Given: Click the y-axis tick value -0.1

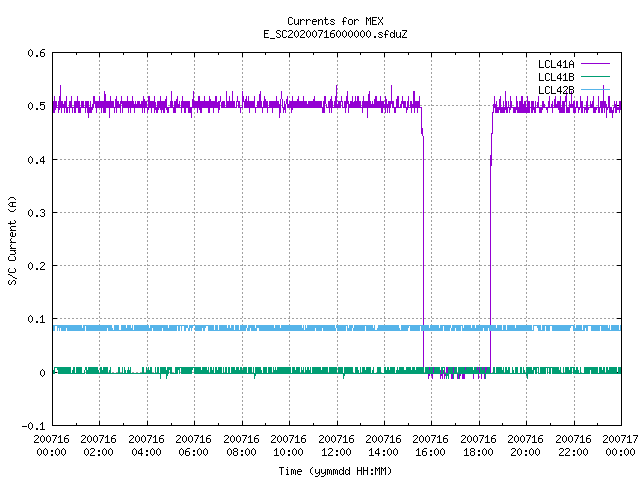Looking at the screenshot, I should pyautogui.click(x=33, y=426).
